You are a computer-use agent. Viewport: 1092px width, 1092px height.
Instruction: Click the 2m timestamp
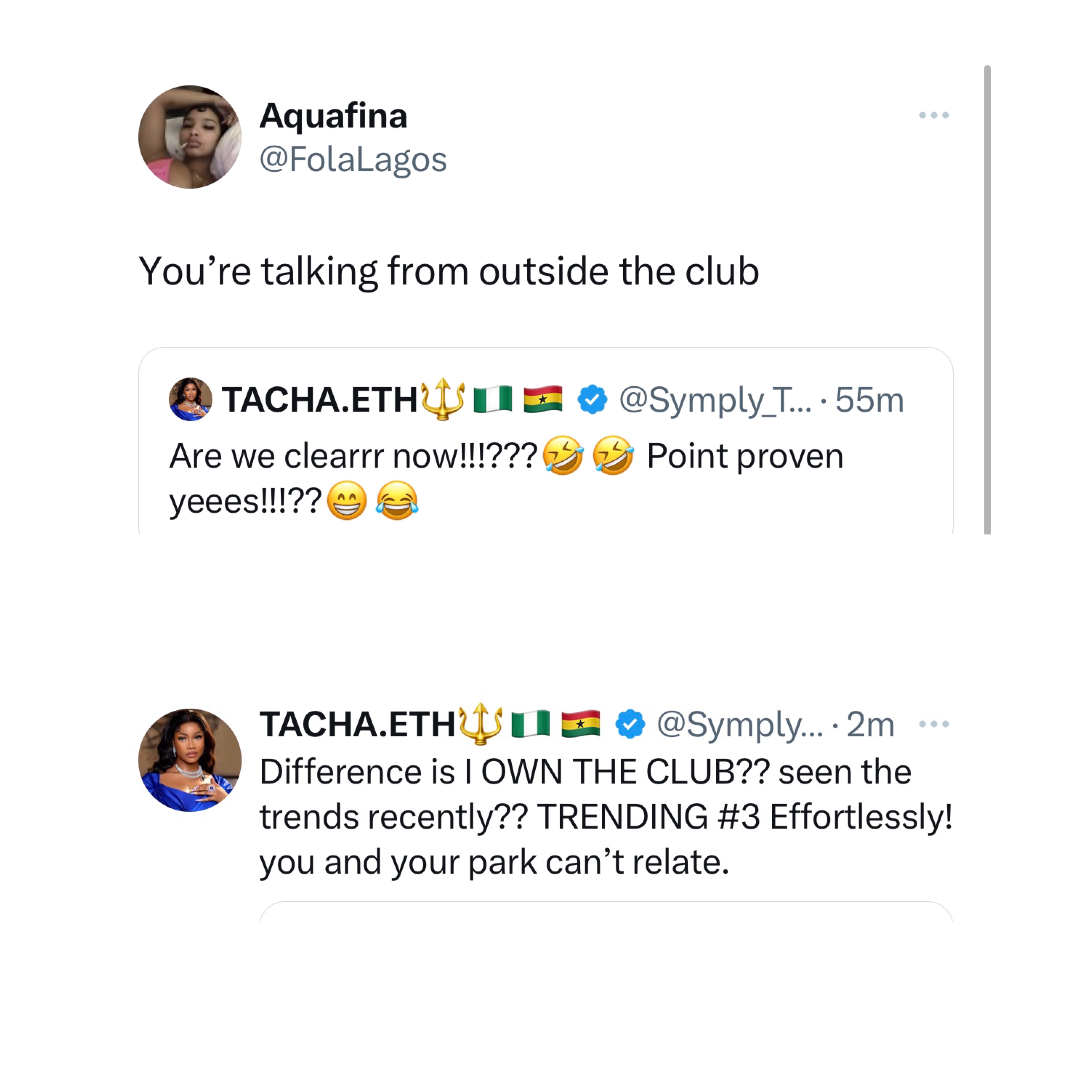tap(870, 725)
